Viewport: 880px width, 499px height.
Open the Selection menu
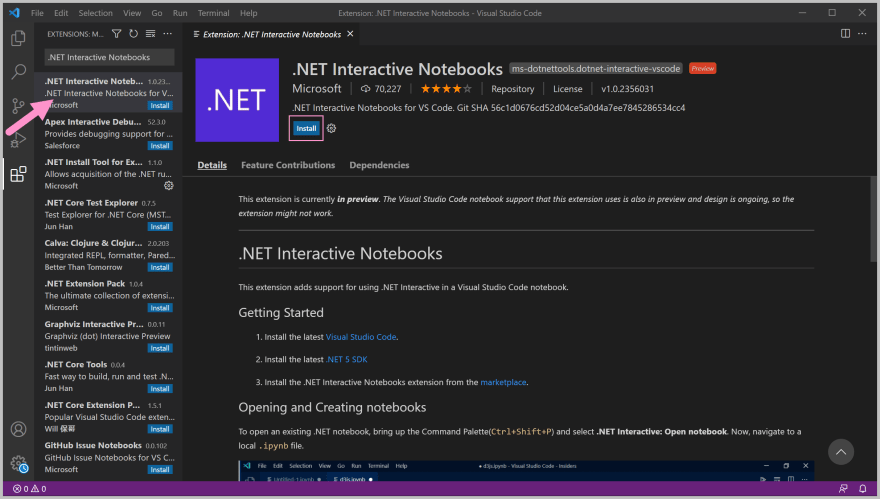[x=95, y=13]
